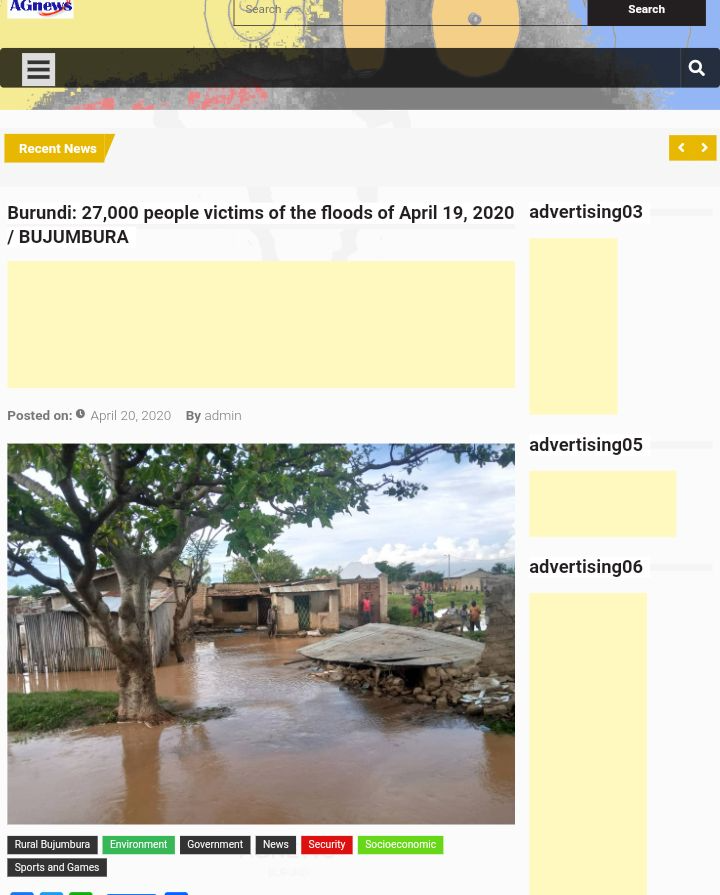The width and height of the screenshot is (720, 895).
Task: Click the Recent News label
Action: point(57,148)
